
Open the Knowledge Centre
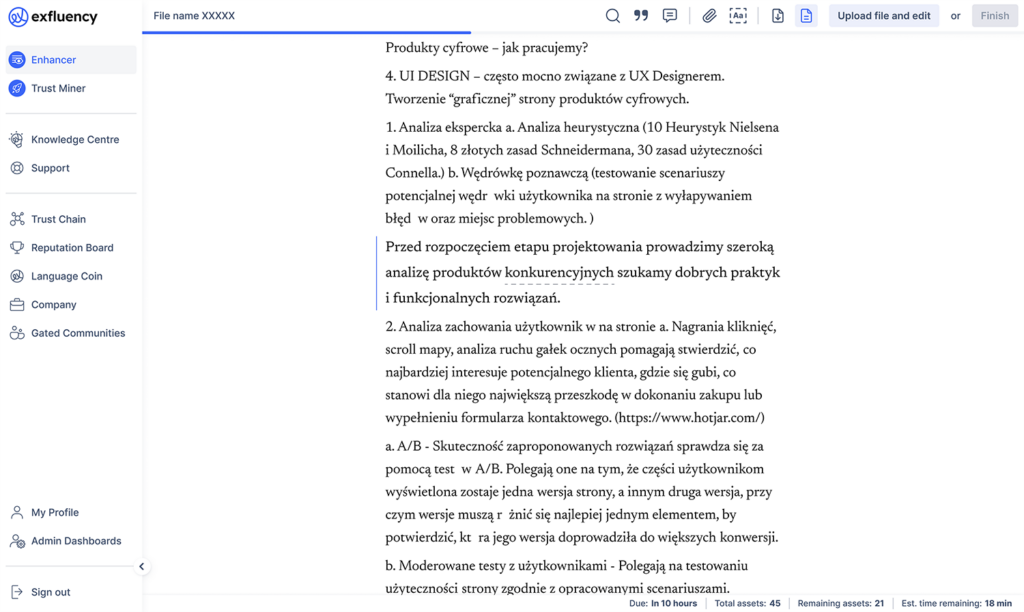74,140
